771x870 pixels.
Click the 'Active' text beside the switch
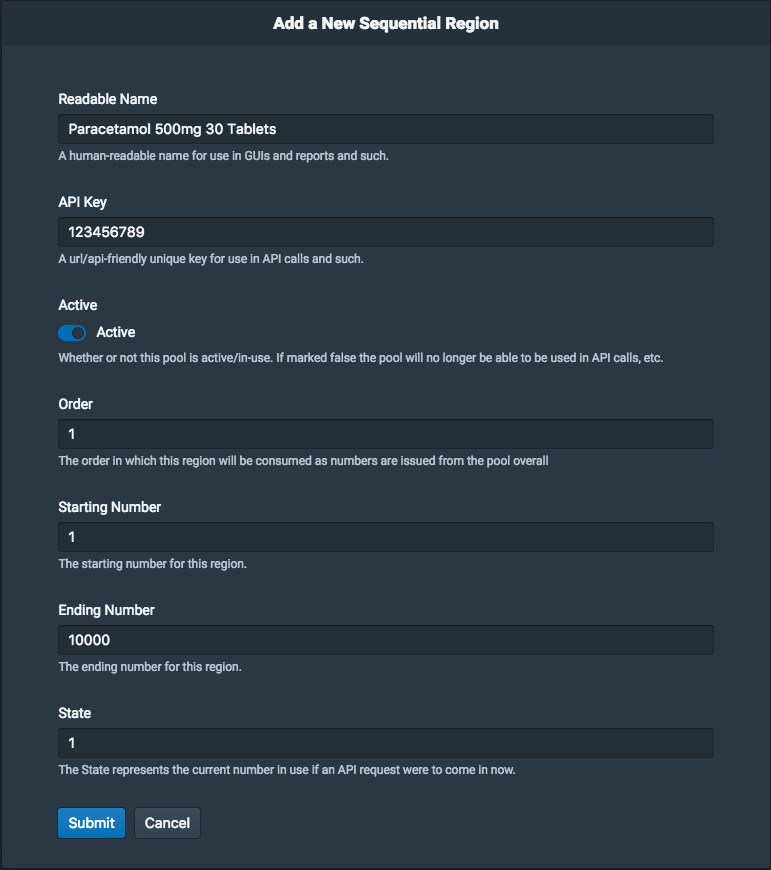pos(115,332)
